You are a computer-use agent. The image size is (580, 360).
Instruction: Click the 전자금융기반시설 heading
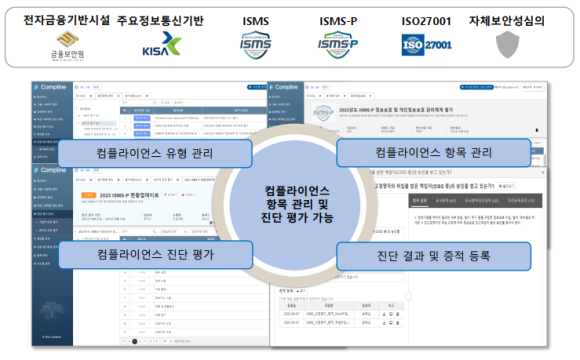pos(67,20)
